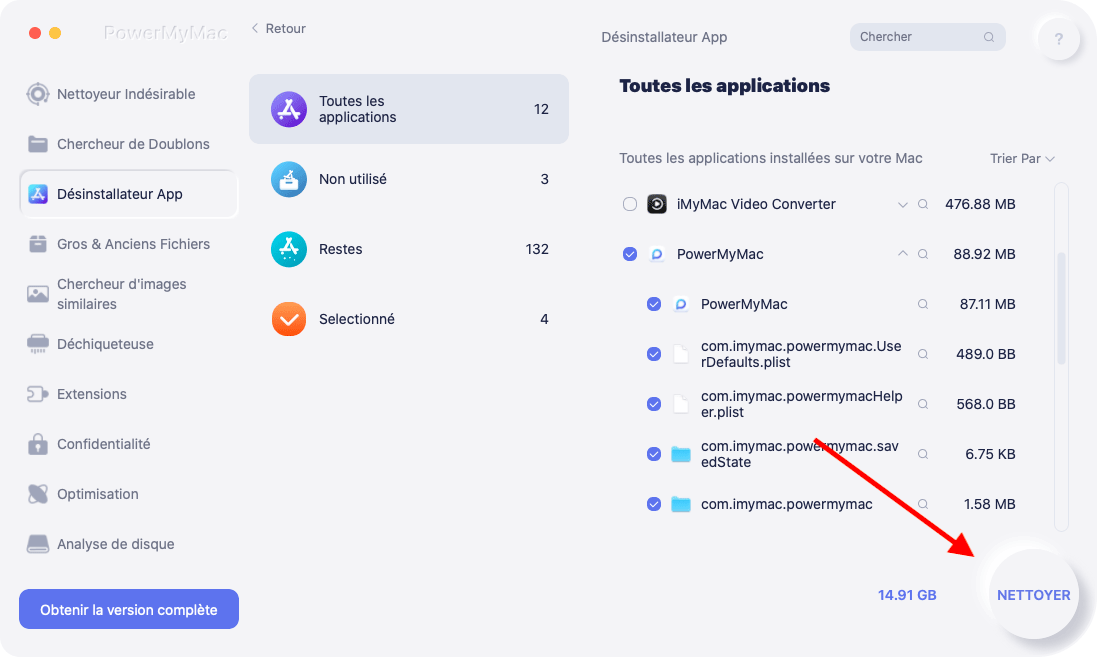Click the com.imymac.powermymac.savedState folder icon
This screenshot has height=657, width=1097.
click(x=681, y=454)
